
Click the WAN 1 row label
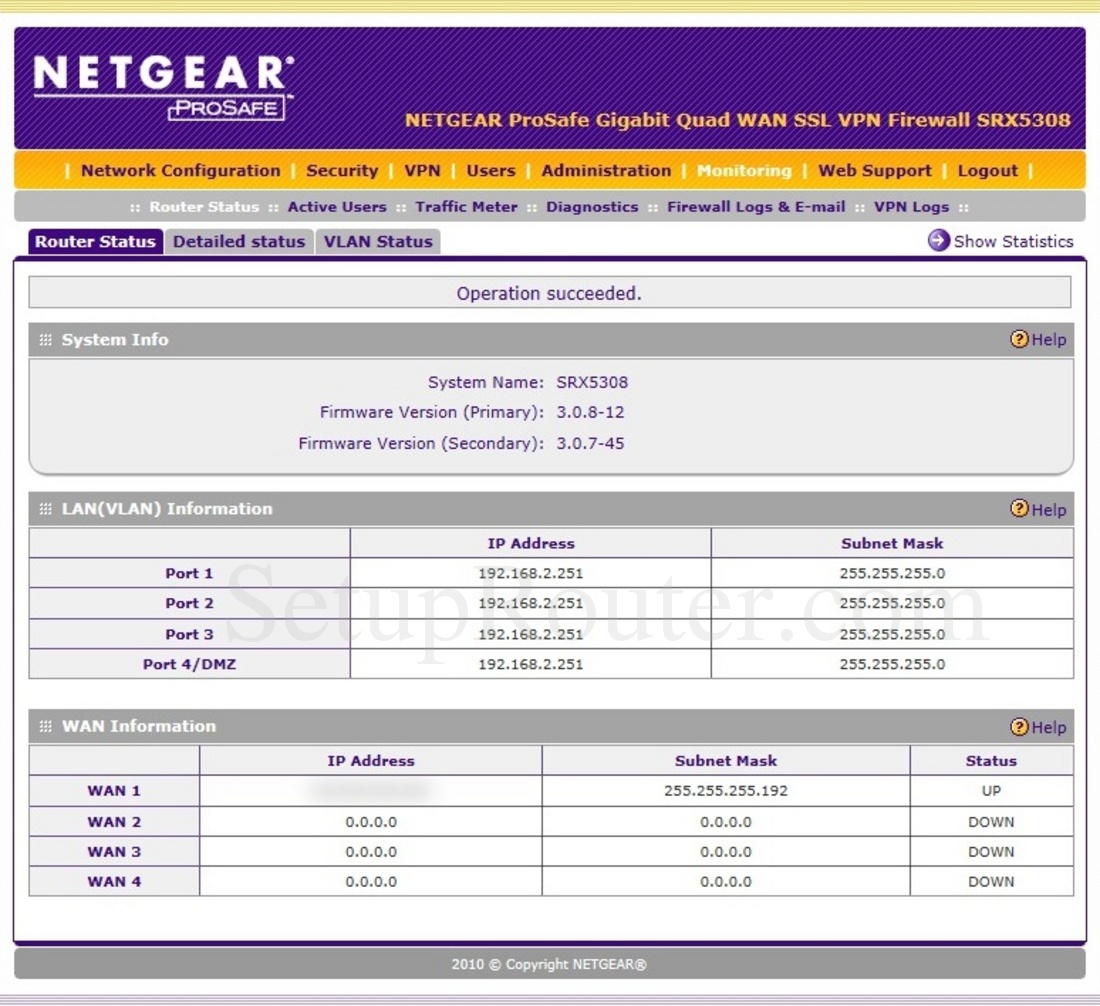pyautogui.click(x=114, y=791)
